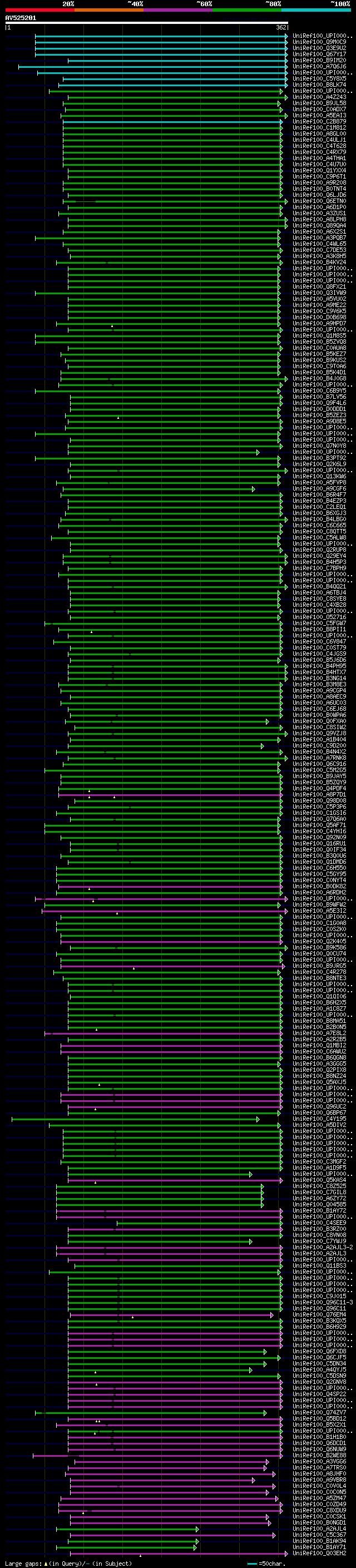Image resolution: width=356 pixels, height=1568 pixels.
Task: Click the purple ~60% identity legend segment
Action: click(177, 10)
